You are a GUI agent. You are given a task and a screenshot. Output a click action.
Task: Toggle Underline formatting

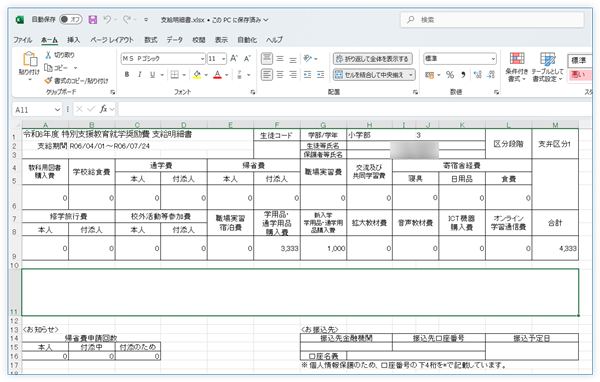pyautogui.click(x=152, y=75)
